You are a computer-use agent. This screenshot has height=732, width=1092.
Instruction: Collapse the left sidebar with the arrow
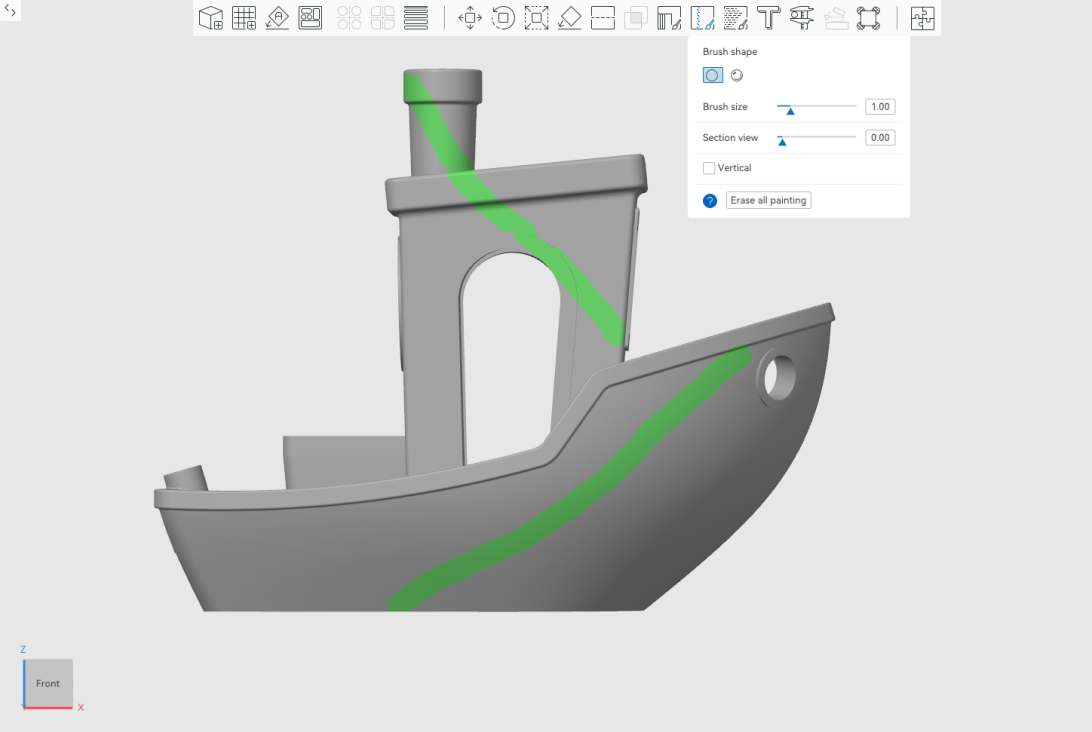(x=10, y=9)
